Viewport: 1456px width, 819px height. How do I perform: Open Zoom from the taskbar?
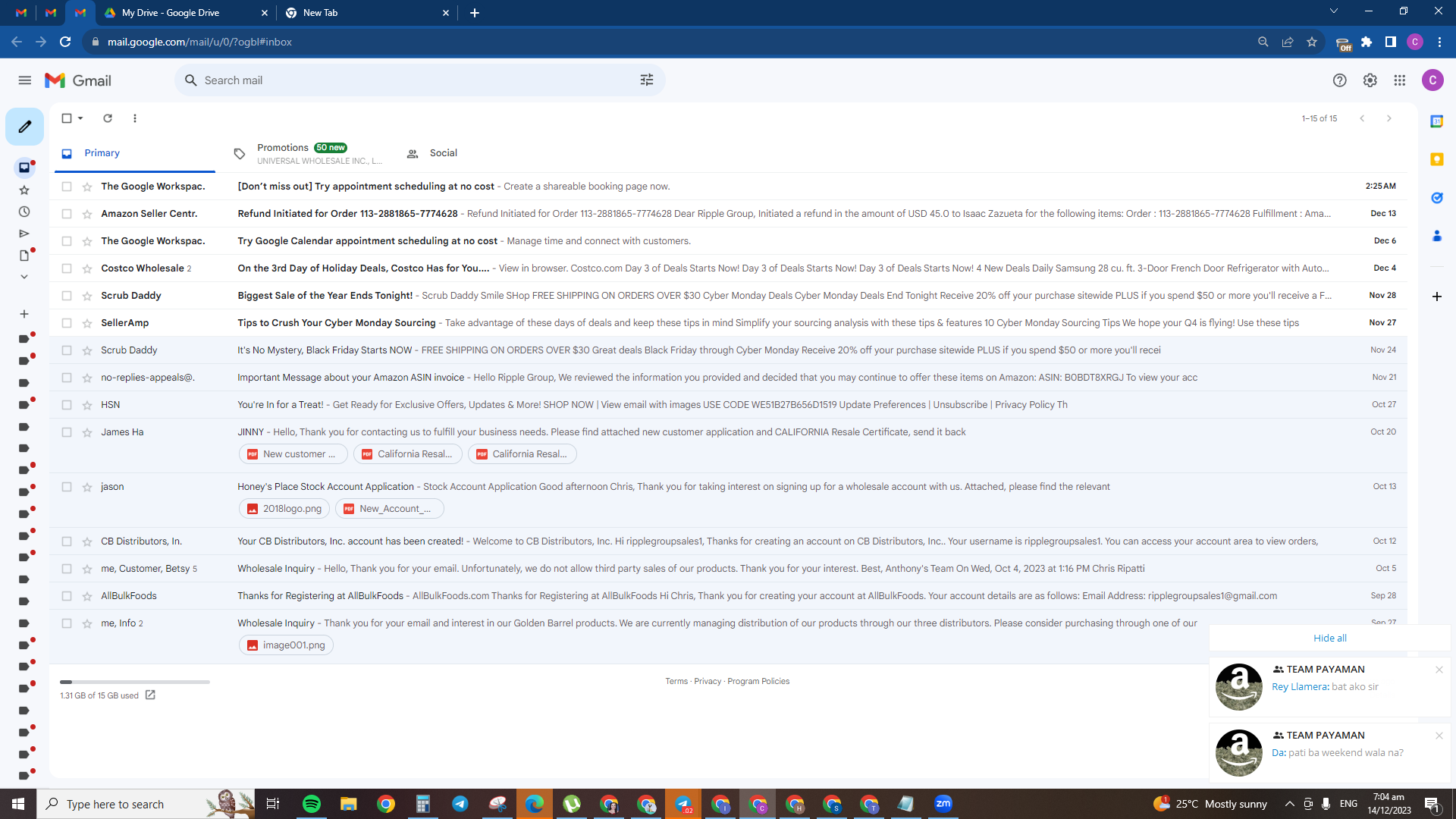(x=943, y=804)
